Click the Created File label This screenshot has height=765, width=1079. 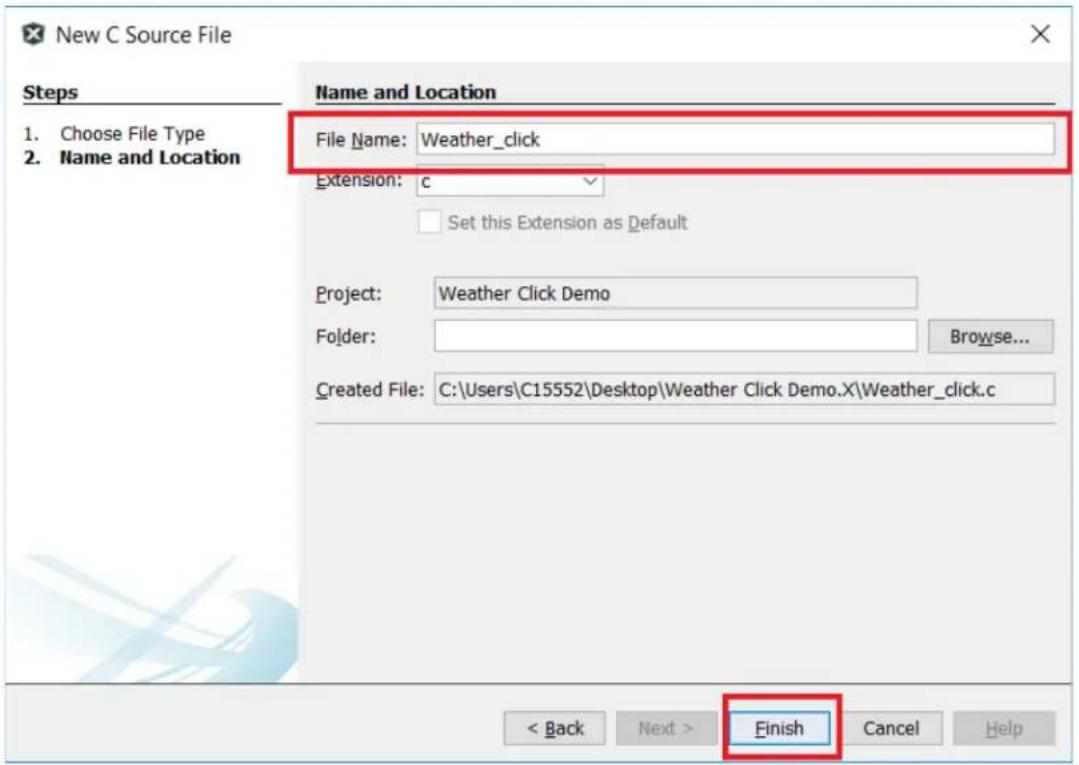370,389
